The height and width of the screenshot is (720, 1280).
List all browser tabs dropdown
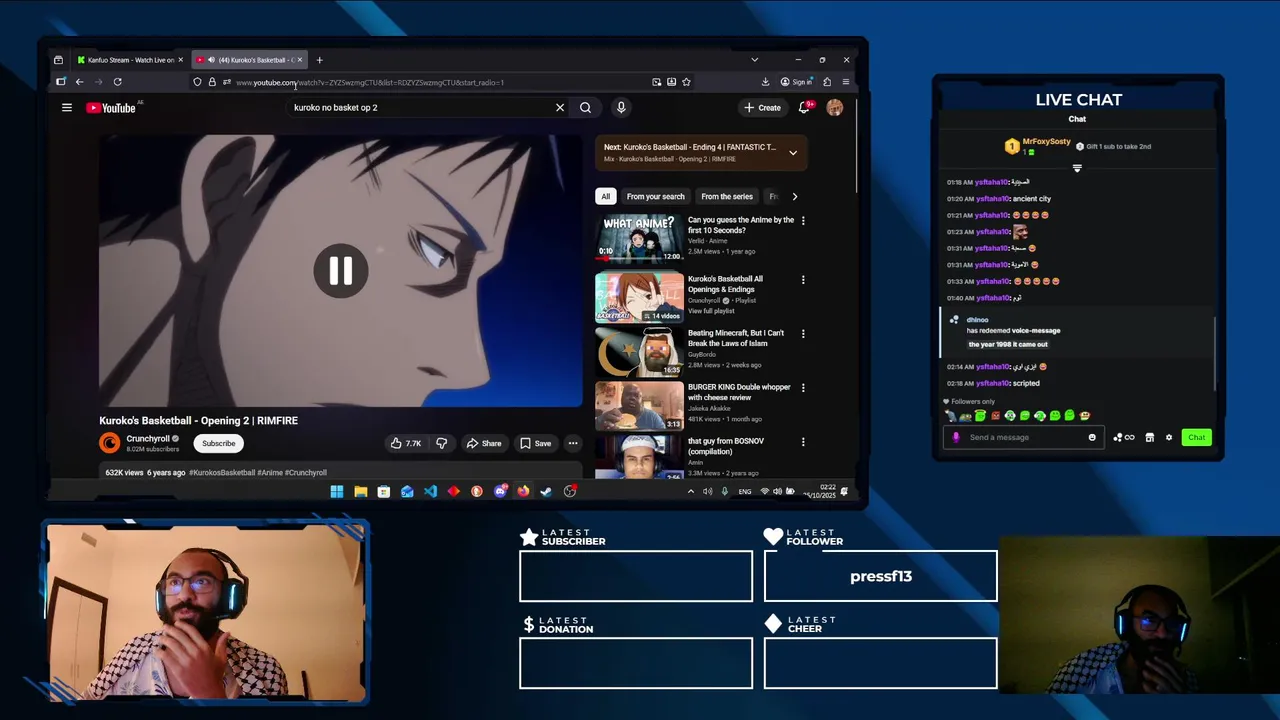(754, 60)
